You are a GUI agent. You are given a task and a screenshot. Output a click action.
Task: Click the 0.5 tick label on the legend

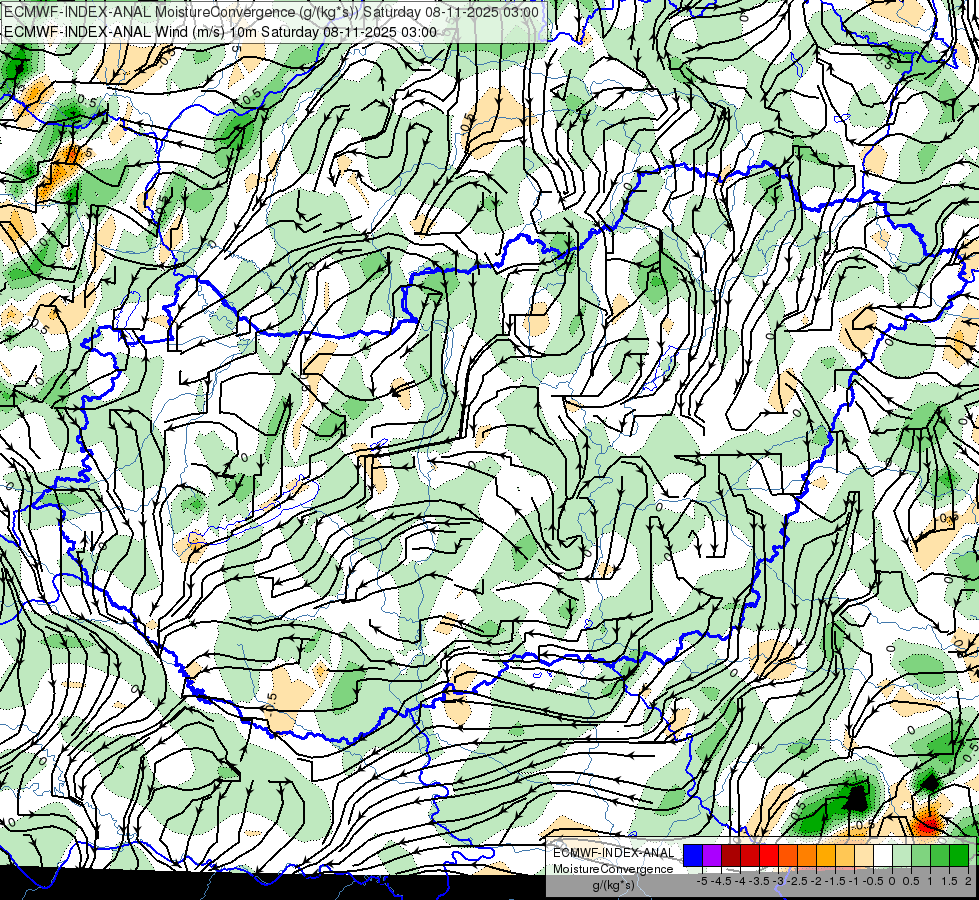tap(911, 881)
